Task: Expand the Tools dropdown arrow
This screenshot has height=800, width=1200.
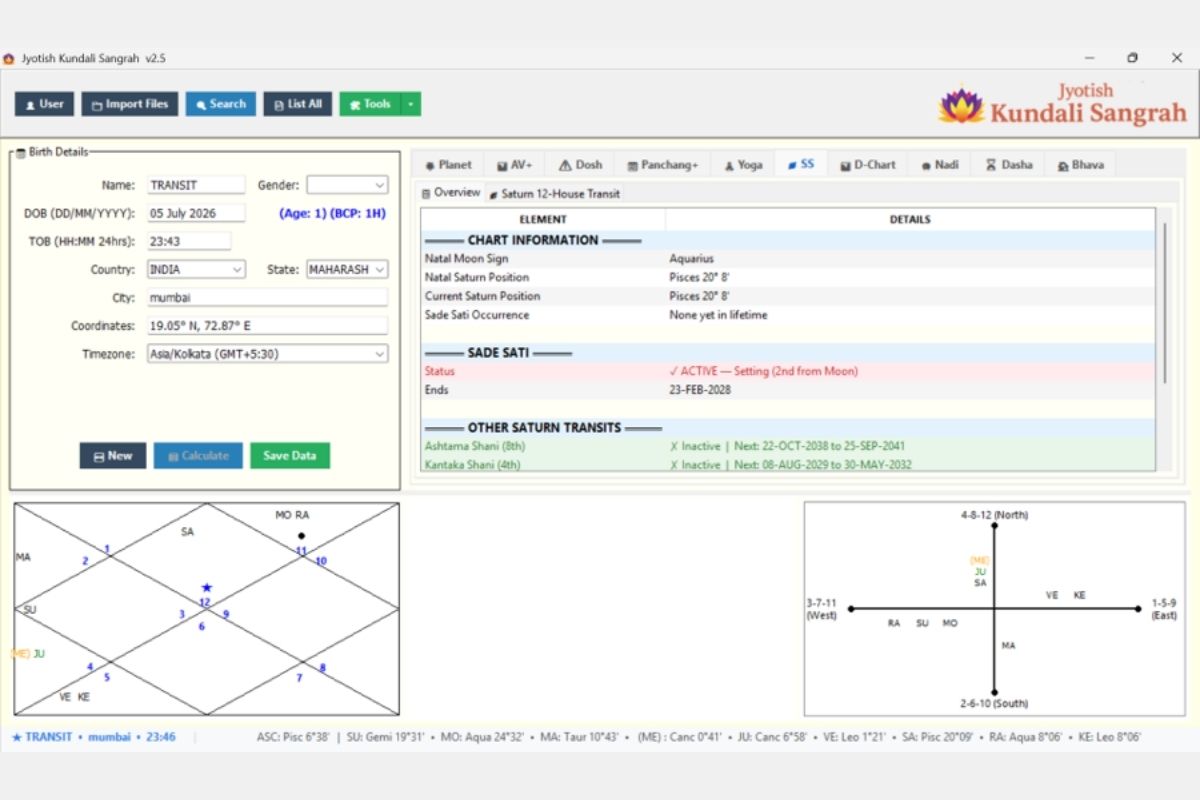Action: [411, 104]
